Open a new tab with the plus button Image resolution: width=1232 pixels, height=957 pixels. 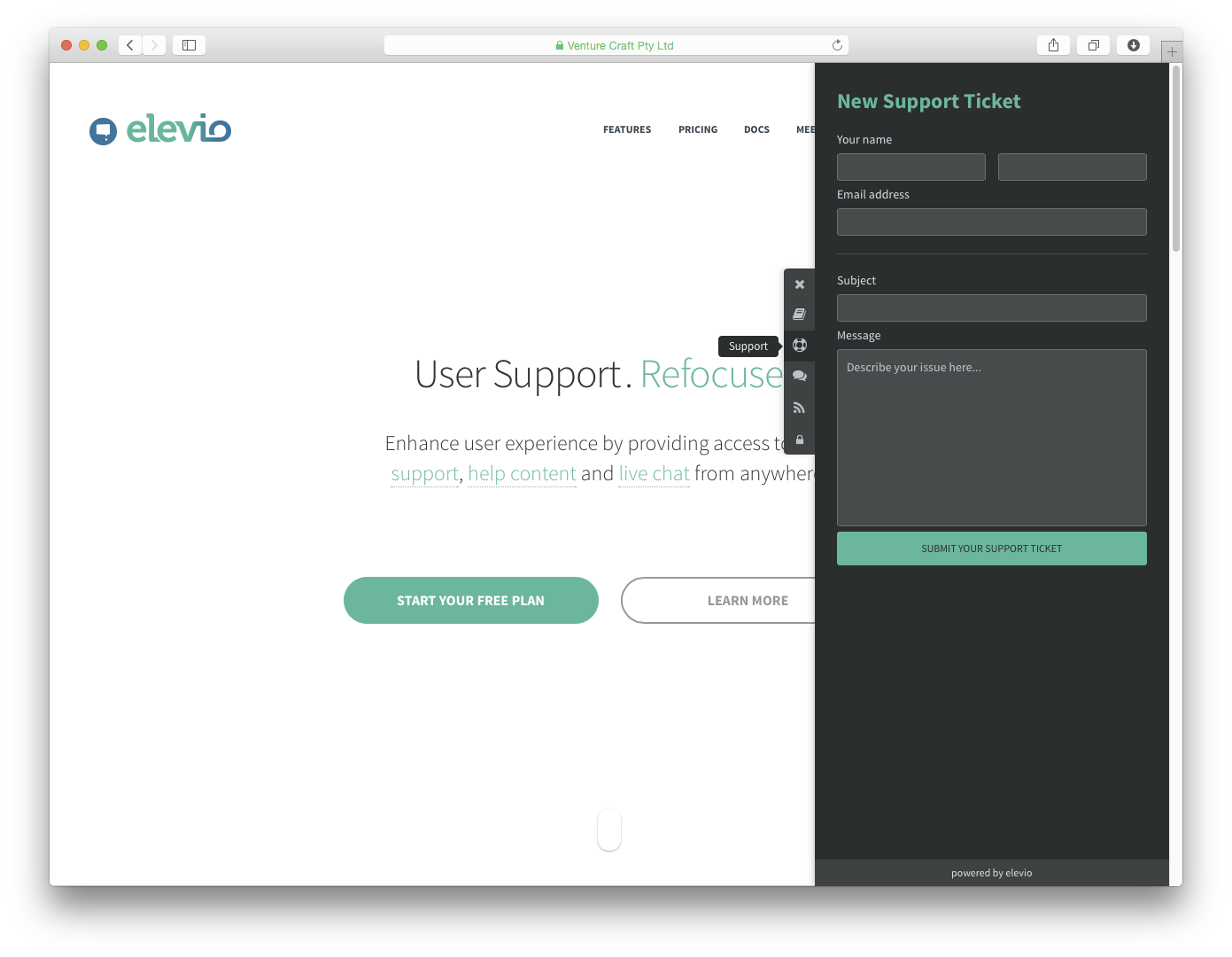point(1172,51)
